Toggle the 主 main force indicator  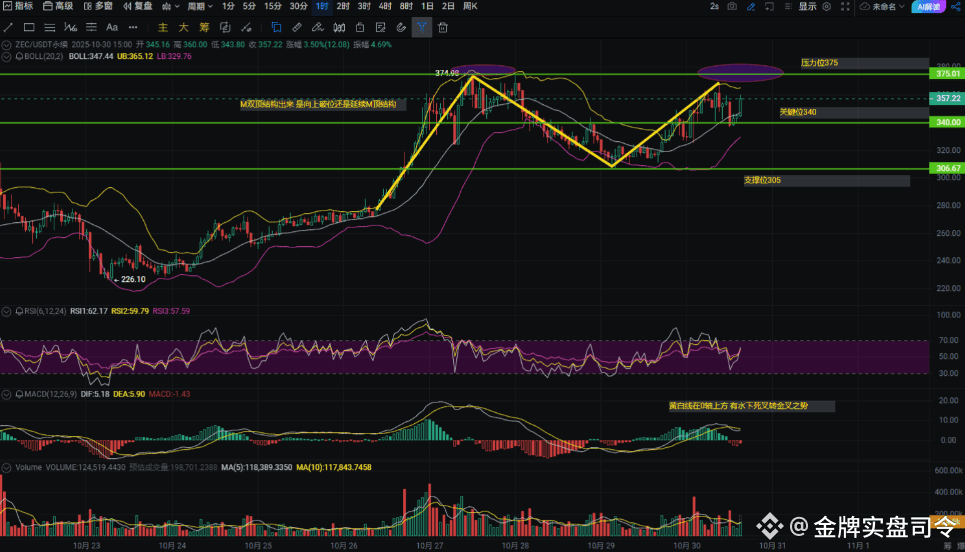pyautogui.click(x=162, y=28)
